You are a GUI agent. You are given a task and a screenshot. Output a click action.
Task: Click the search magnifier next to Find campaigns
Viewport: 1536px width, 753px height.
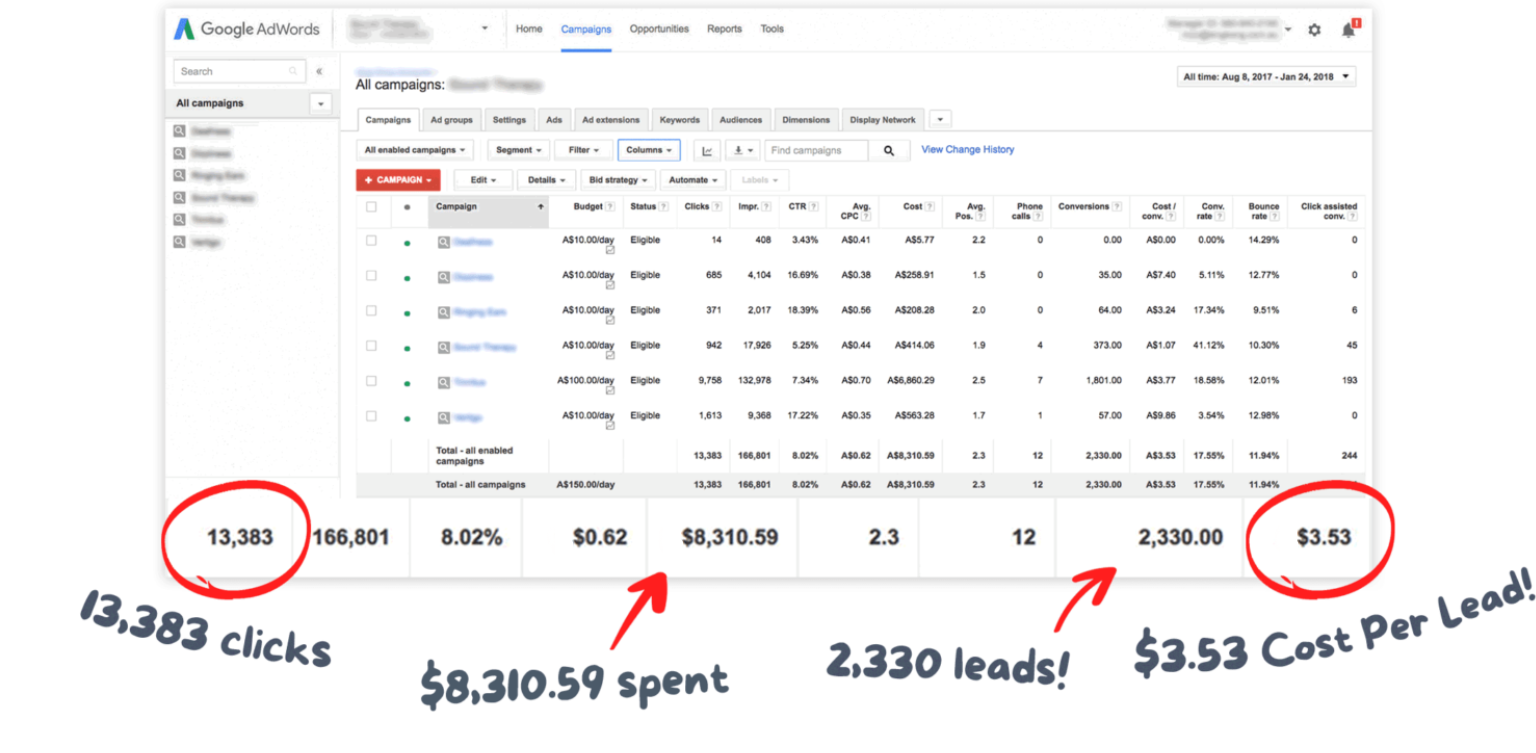pyautogui.click(x=888, y=150)
